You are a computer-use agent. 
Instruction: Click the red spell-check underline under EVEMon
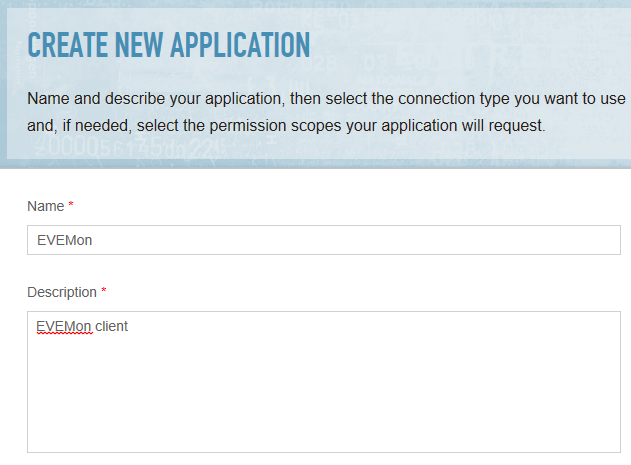[64, 333]
